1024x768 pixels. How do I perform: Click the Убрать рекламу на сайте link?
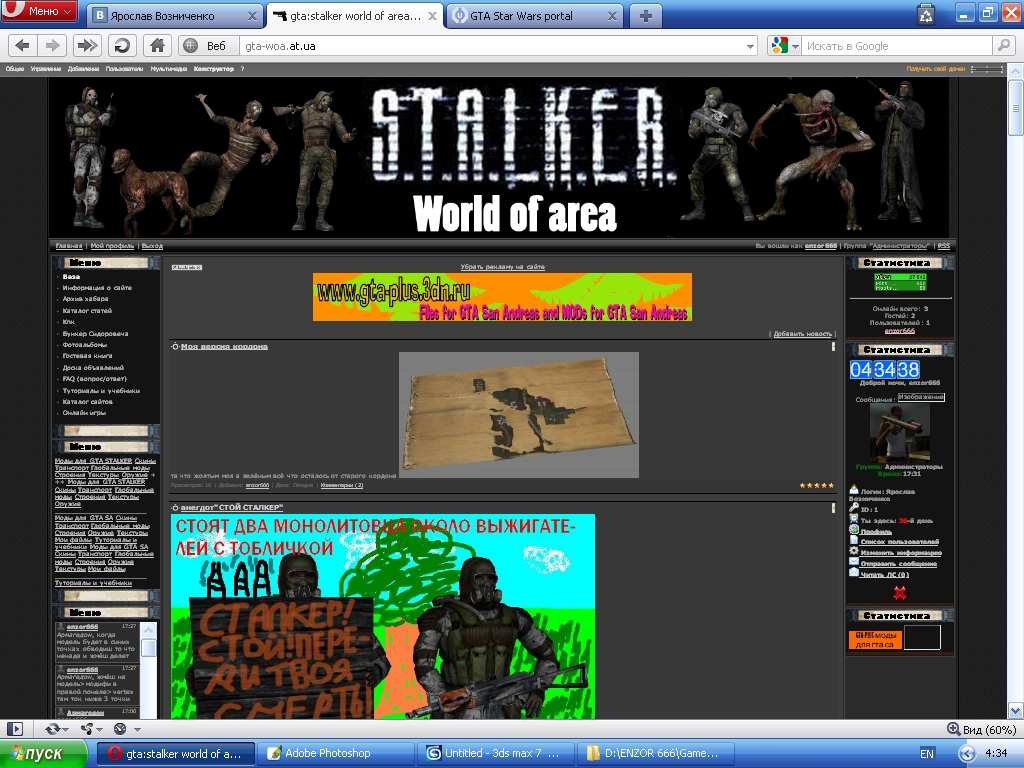[x=502, y=266]
